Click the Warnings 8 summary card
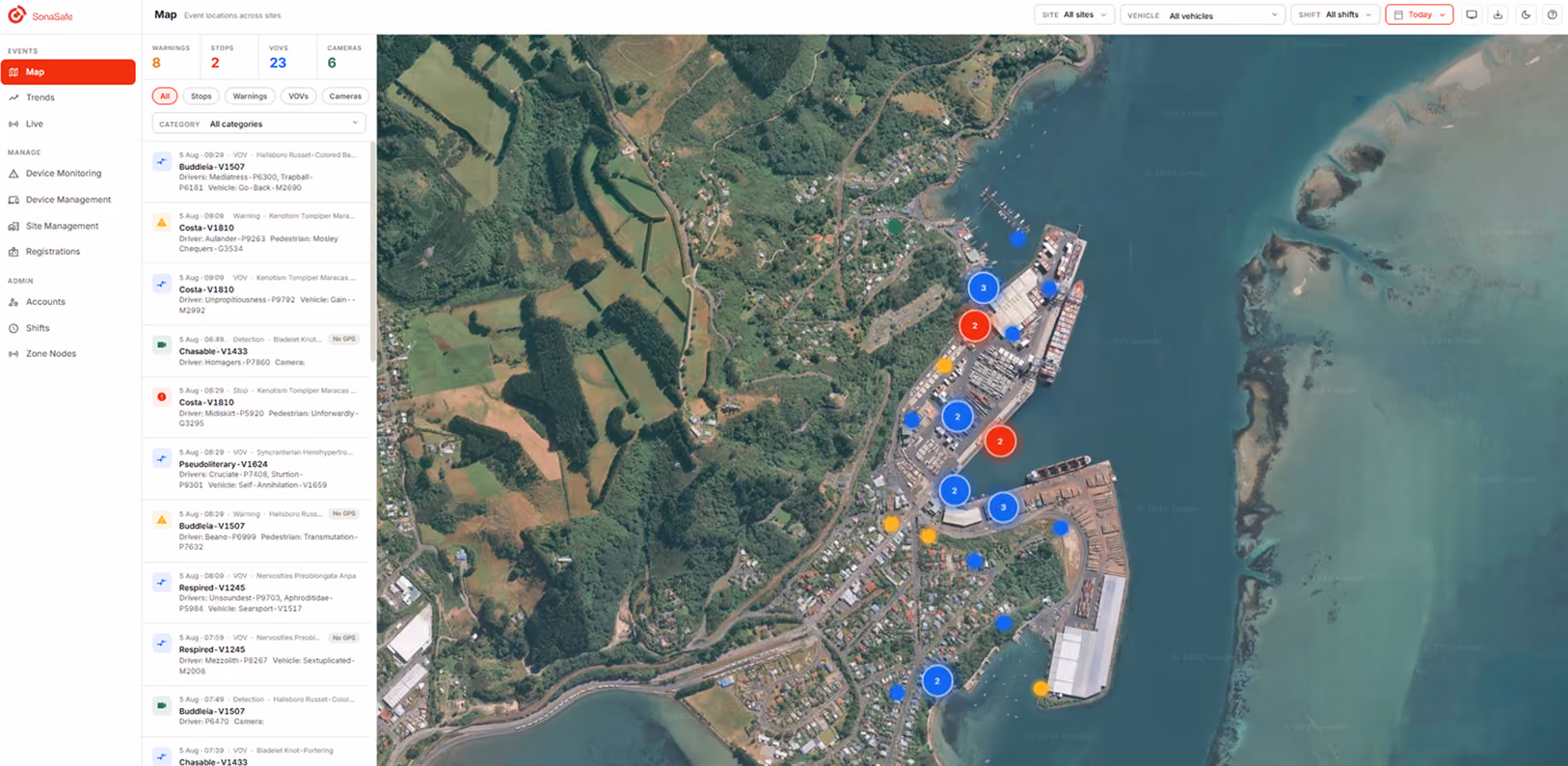This screenshot has width=1568, height=766. pyautogui.click(x=172, y=57)
